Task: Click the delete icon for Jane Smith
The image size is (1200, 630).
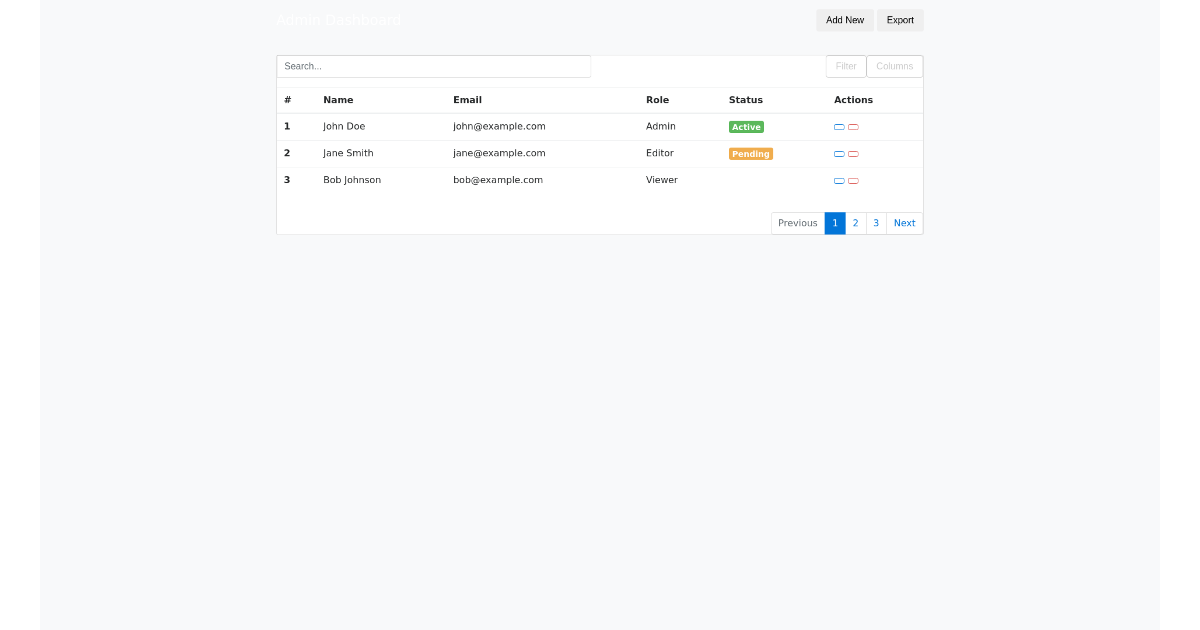Action: pos(852,154)
